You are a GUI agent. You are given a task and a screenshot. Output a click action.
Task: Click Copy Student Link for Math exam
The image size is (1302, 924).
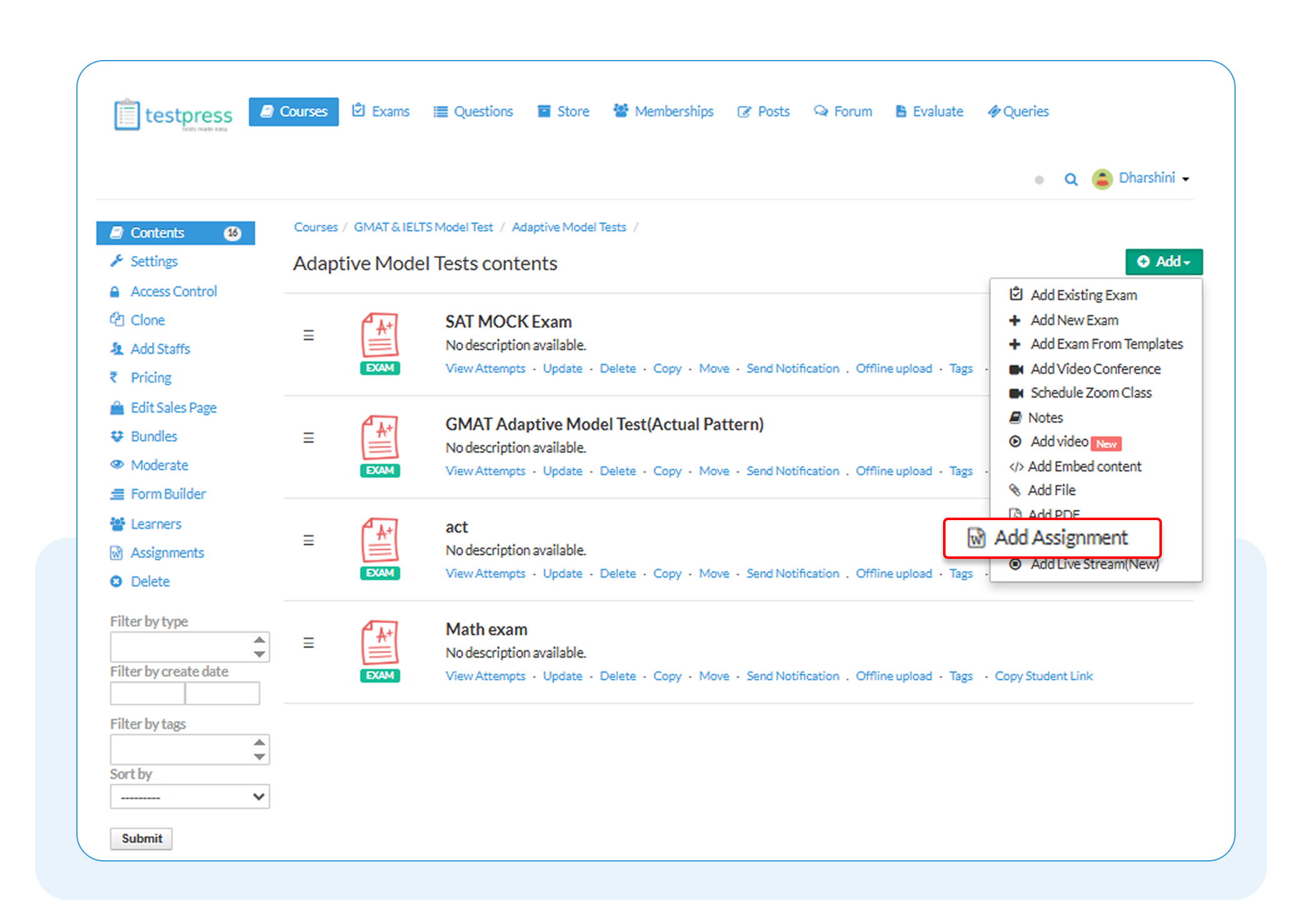[1044, 676]
